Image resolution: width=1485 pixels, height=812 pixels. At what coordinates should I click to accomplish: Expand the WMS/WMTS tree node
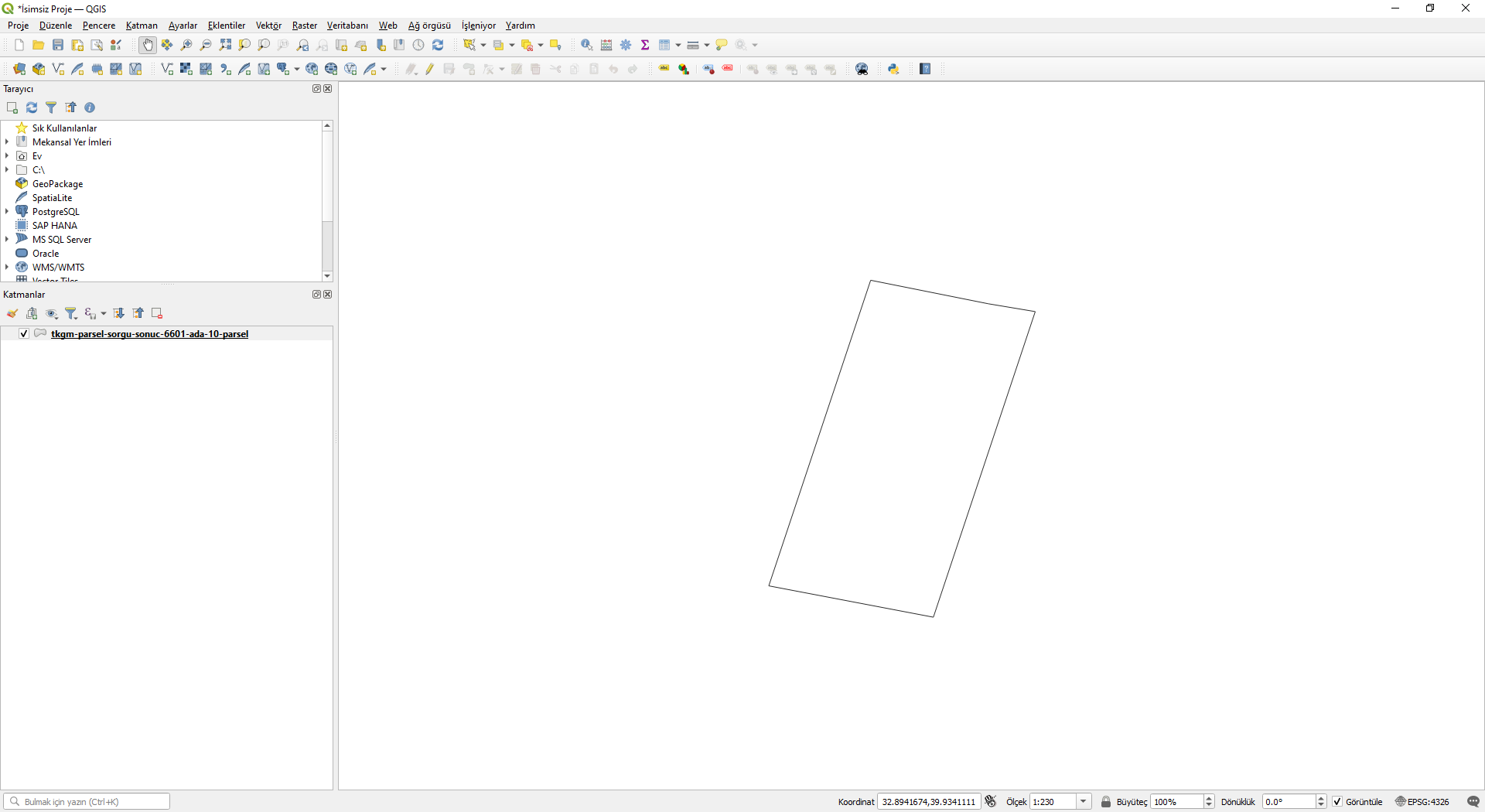pos(7,267)
